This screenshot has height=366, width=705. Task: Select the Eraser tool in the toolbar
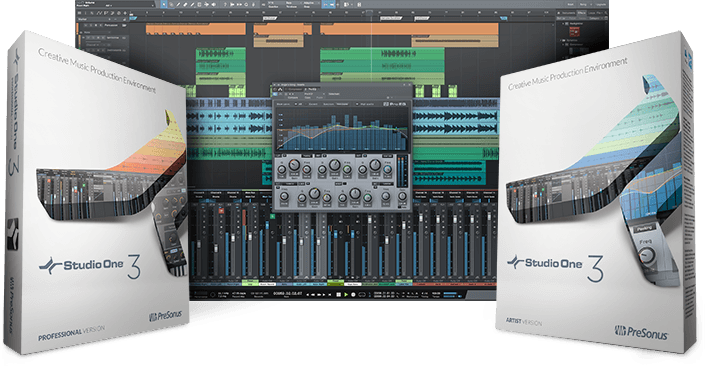click(x=185, y=4)
